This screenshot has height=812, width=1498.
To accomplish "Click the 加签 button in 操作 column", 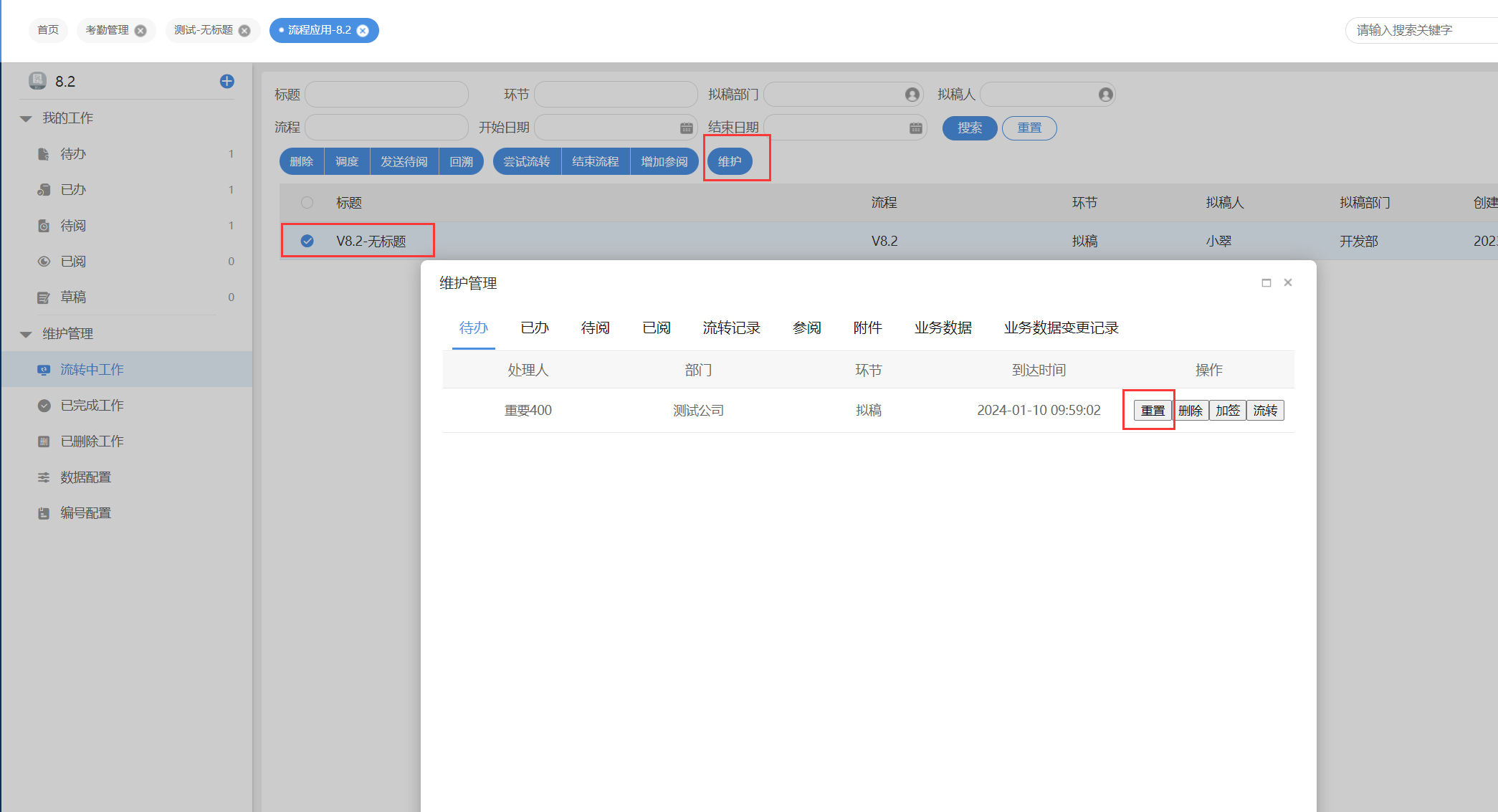I will click(1227, 411).
